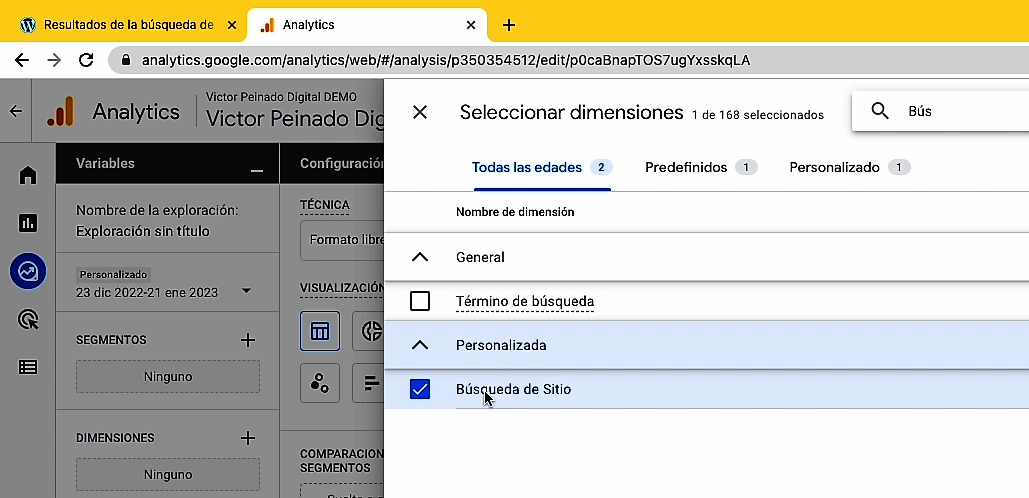This screenshot has width=1029, height=498.
Task: Open the Reports icon in the sidebar
Action: (28, 223)
